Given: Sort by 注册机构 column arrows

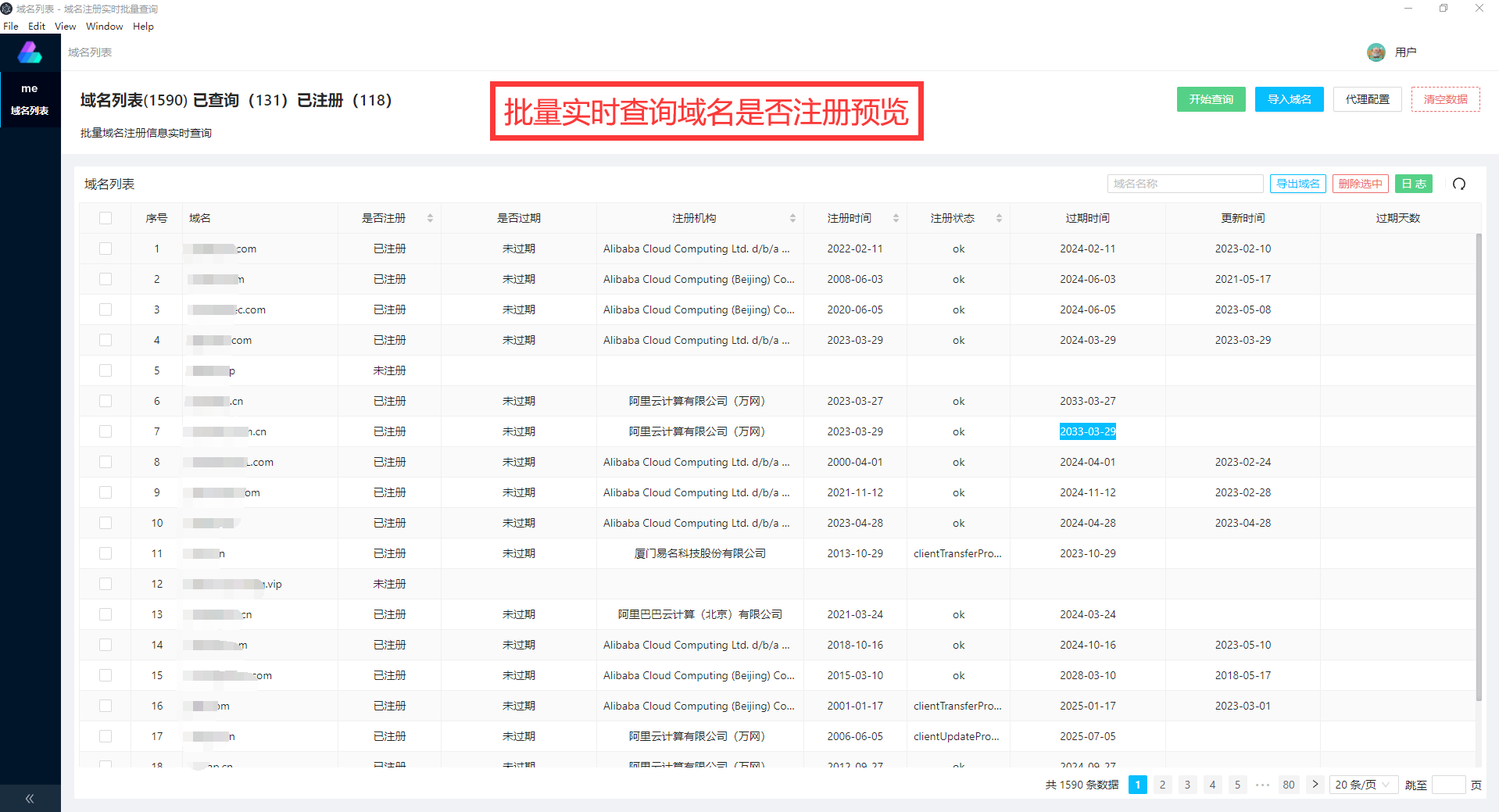Looking at the screenshot, I should coord(792,218).
